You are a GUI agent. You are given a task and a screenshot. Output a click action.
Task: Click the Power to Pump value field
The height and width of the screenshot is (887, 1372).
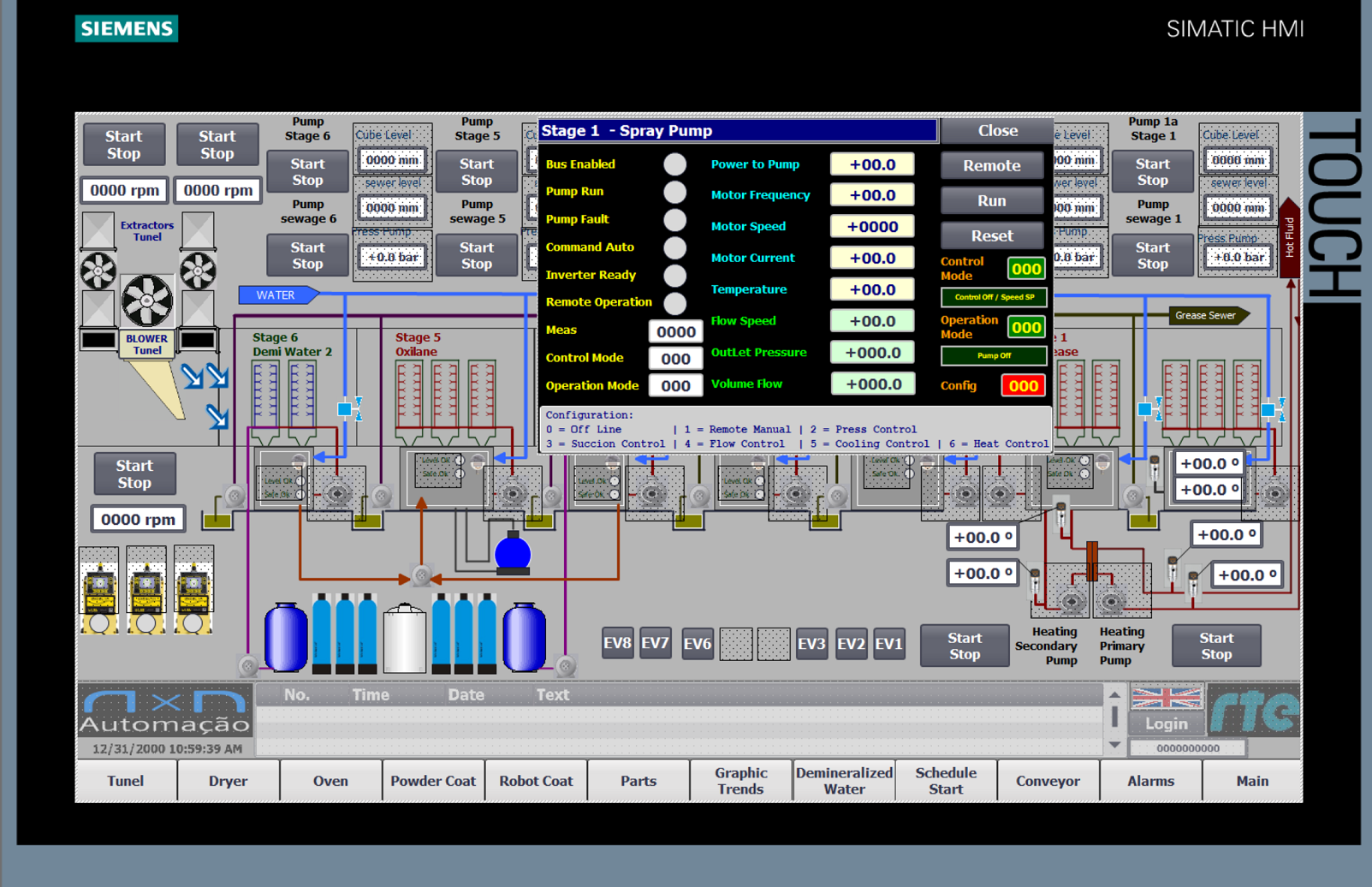coord(872,164)
